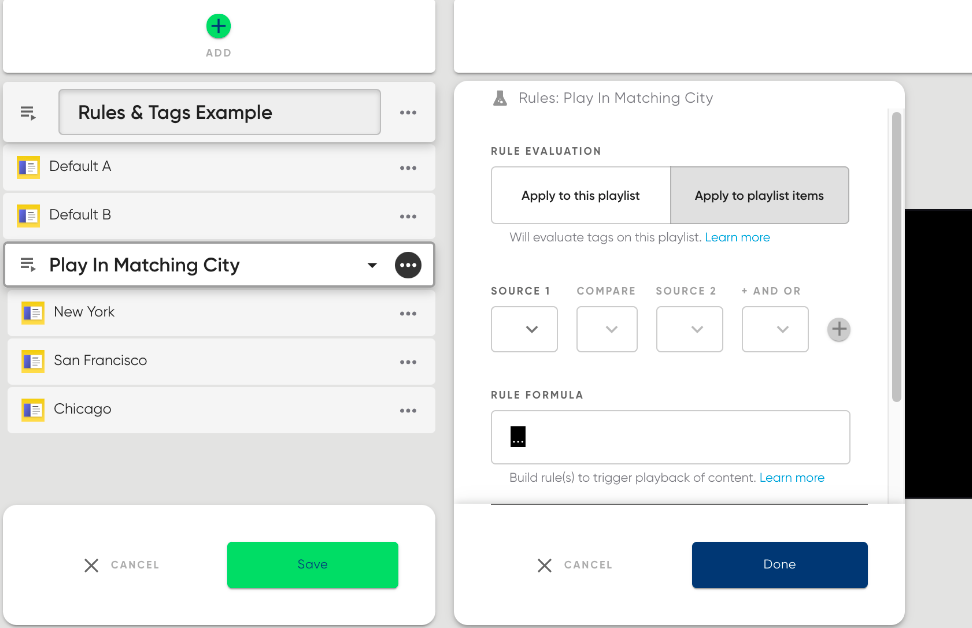The height and width of the screenshot is (628, 972).
Task: Click the Save button
Action: coord(312,565)
